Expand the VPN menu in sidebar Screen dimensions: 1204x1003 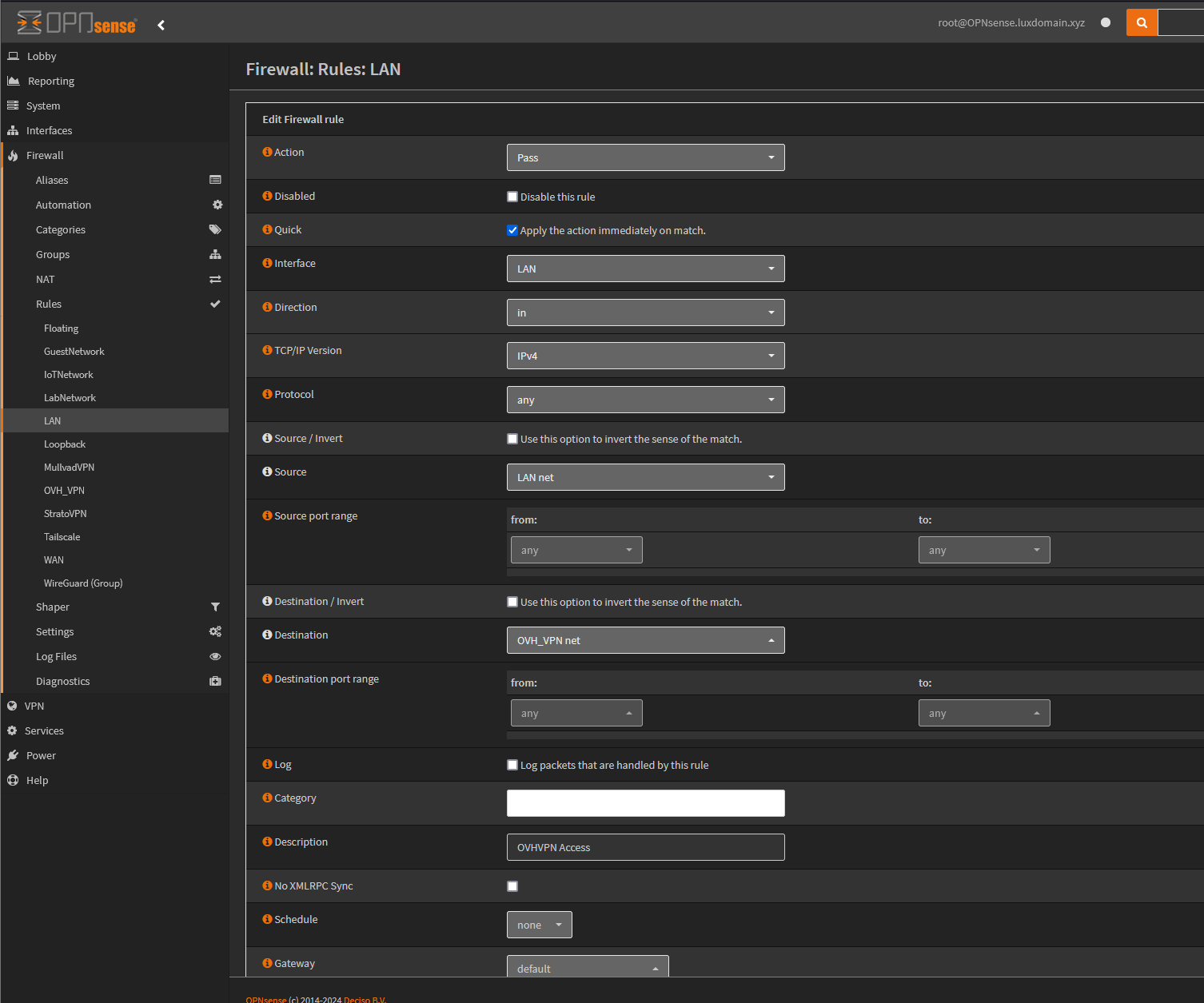tap(34, 706)
